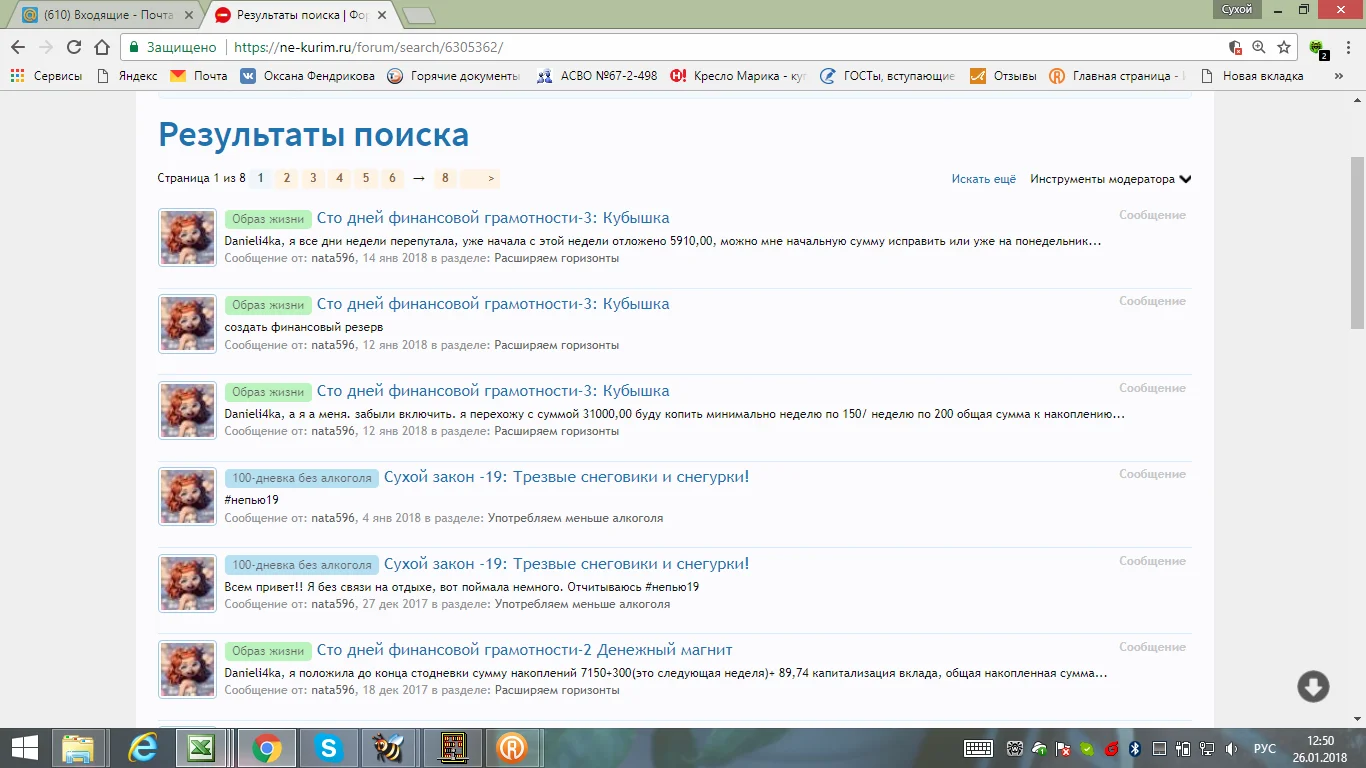
Task: Click the Искать ещё link
Action: pyautogui.click(x=984, y=179)
